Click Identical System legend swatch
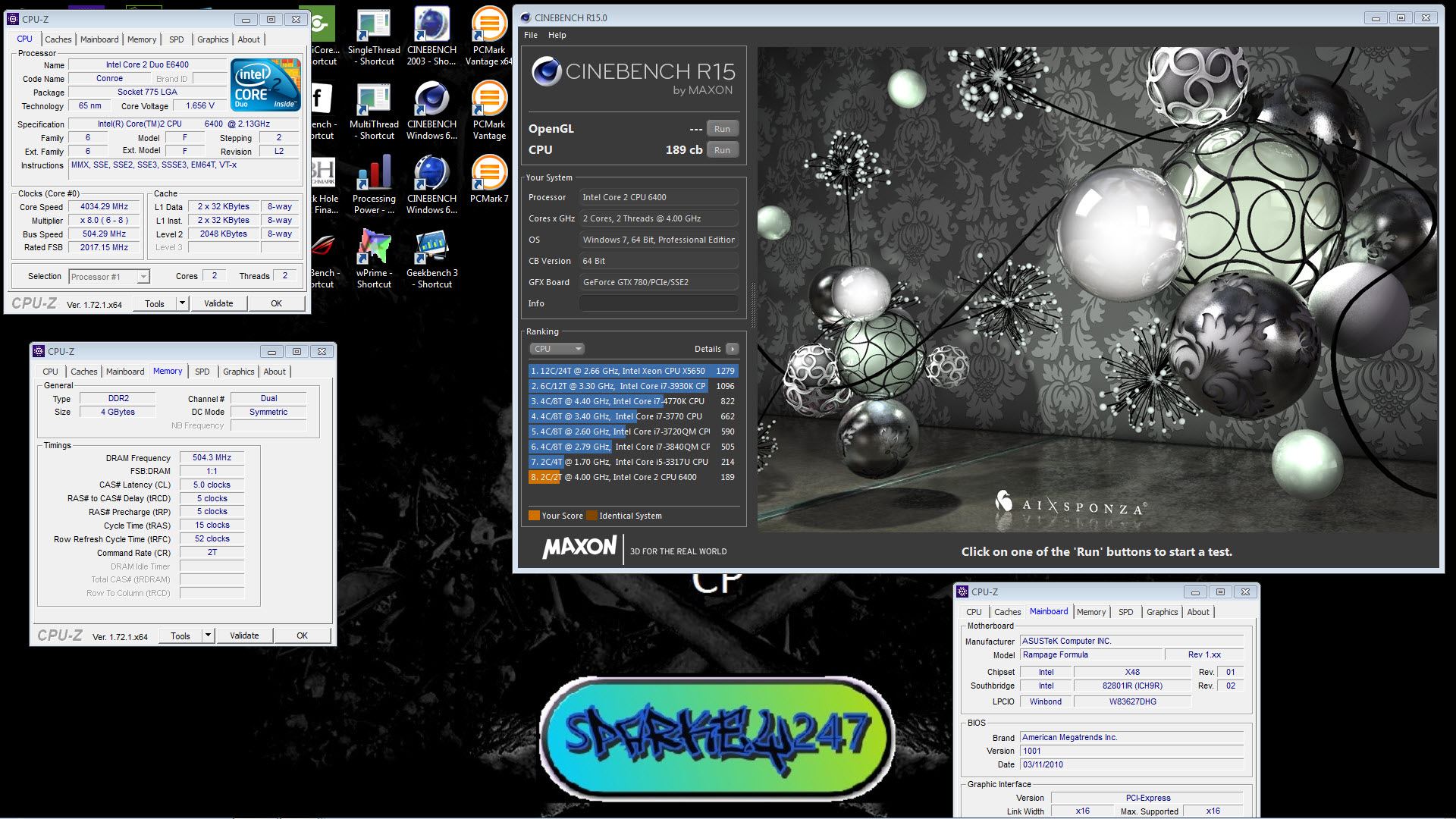The height and width of the screenshot is (819, 1456). pyautogui.click(x=591, y=516)
